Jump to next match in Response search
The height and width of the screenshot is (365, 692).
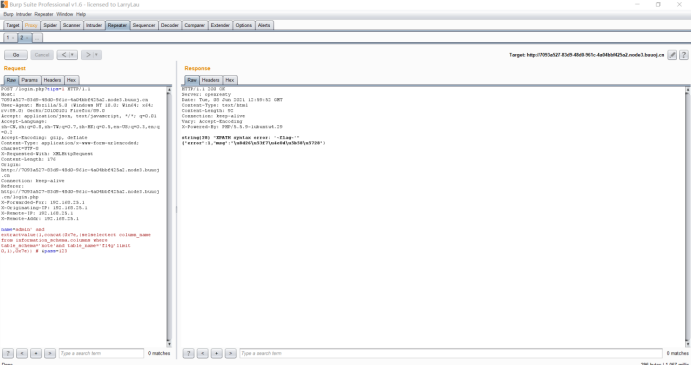point(230,353)
